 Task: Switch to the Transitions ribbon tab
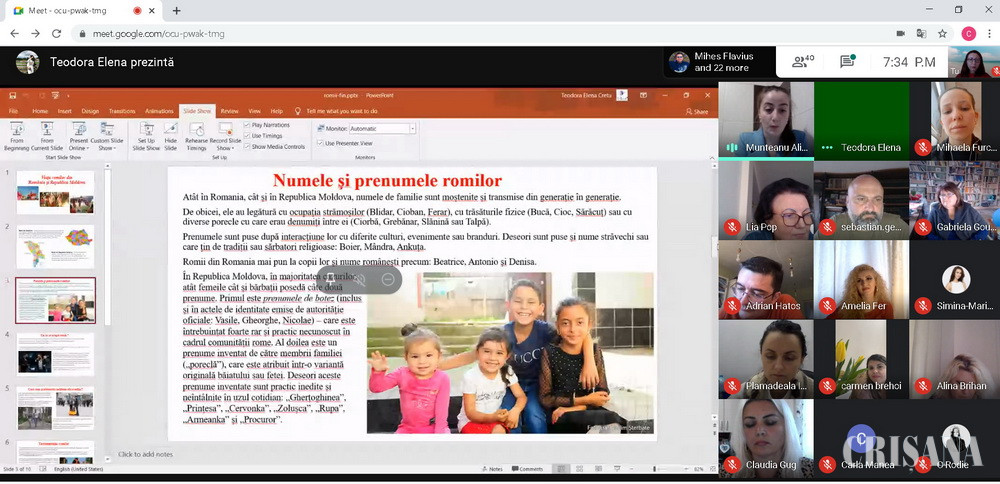point(122,111)
